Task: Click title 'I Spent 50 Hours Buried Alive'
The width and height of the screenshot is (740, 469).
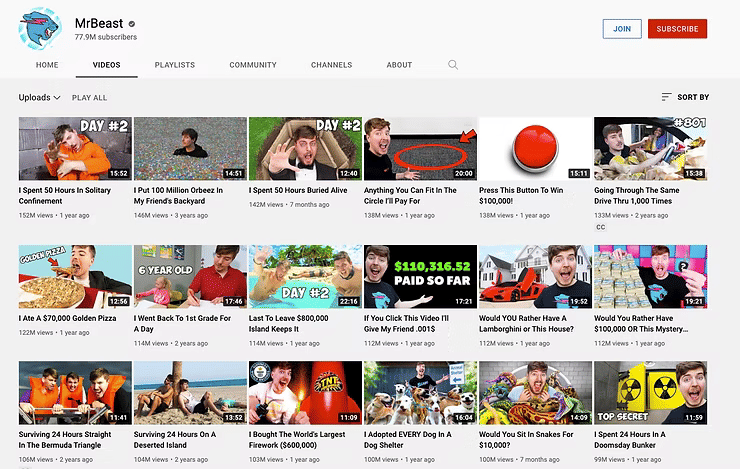Action: [x=298, y=190]
